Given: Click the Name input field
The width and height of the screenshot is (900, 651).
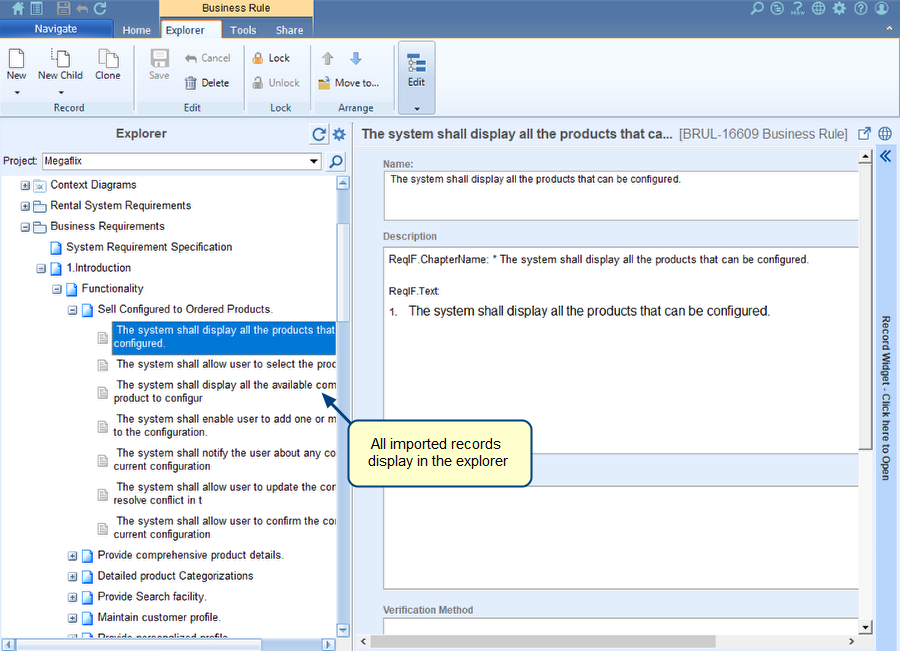Looking at the screenshot, I should coord(621,196).
